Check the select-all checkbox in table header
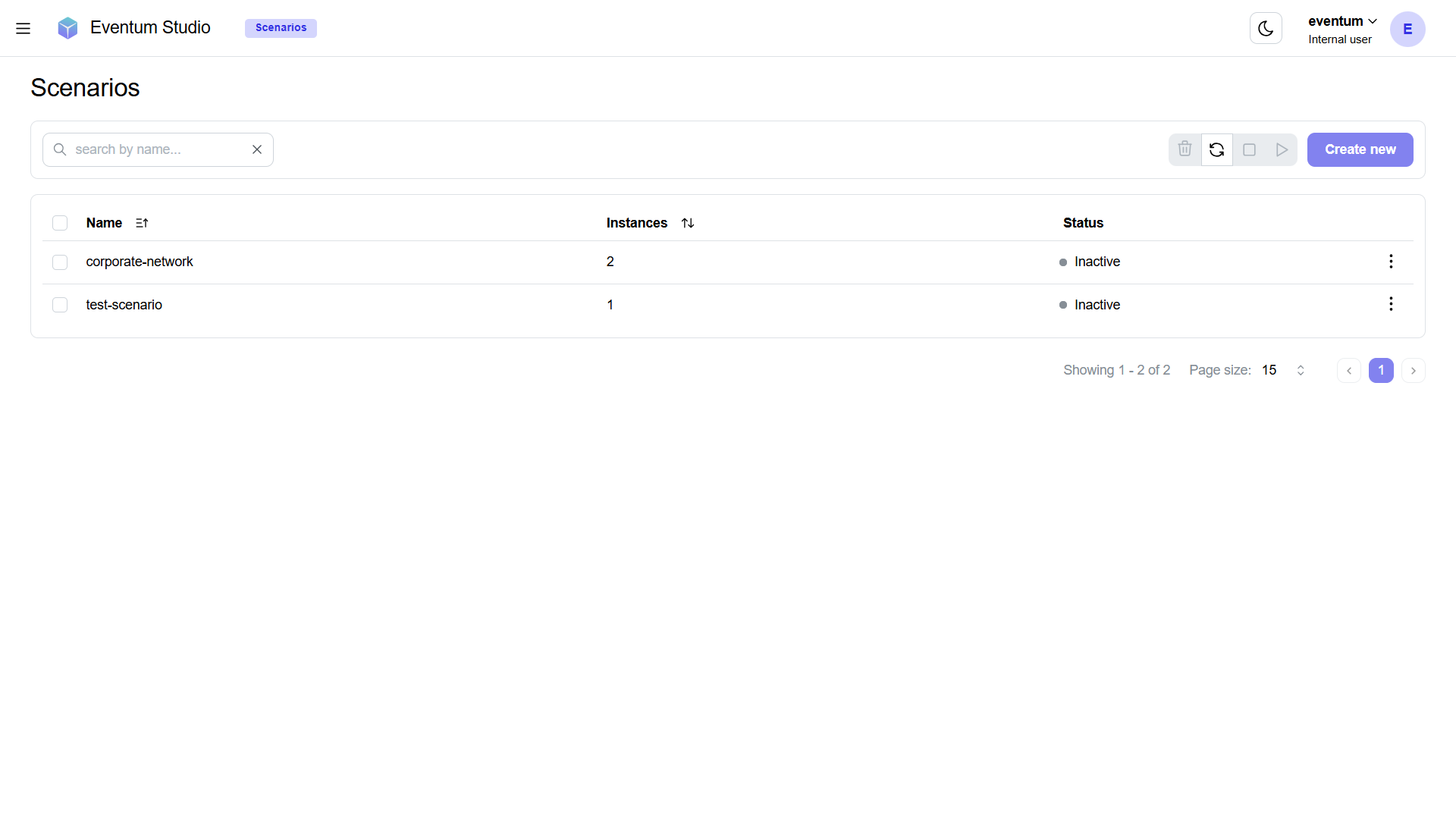Viewport: 1456px width, 819px height. [59, 222]
